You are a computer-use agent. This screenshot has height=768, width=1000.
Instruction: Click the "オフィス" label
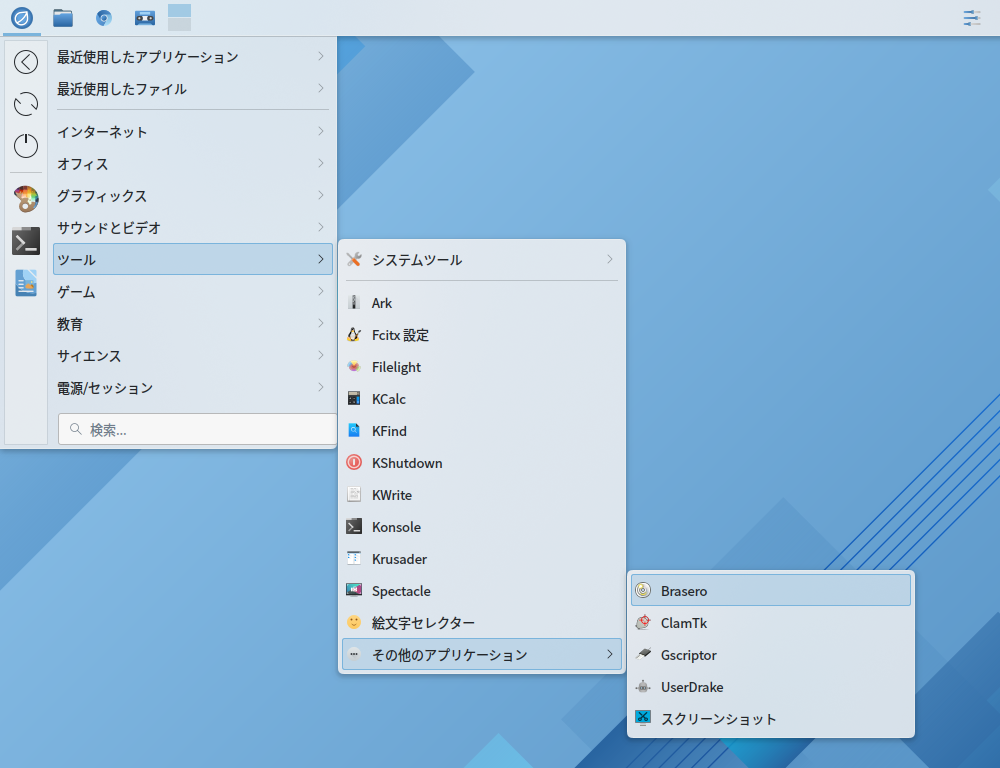83,164
